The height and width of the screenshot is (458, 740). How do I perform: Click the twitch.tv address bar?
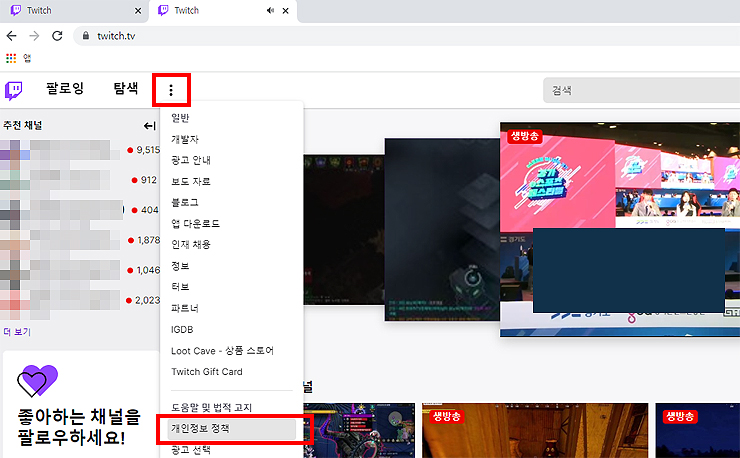(406, 36)
